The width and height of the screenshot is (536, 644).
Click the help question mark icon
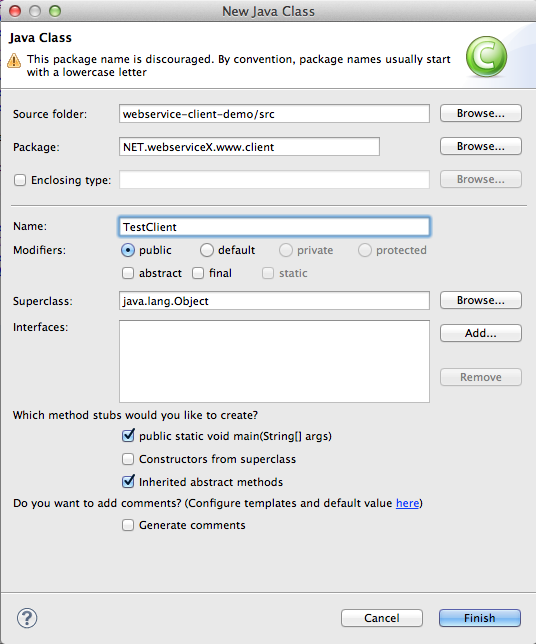pyautogui.click(x=27, y=618)
